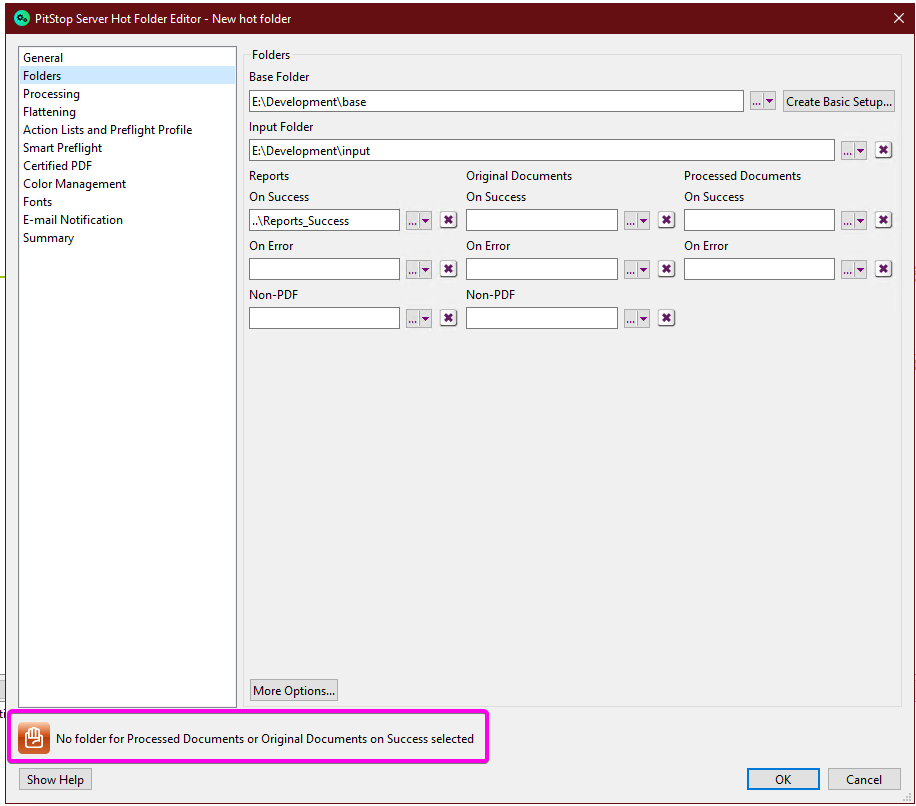Focus Original Documents Non-PDF field

click(x=542, y=319)
